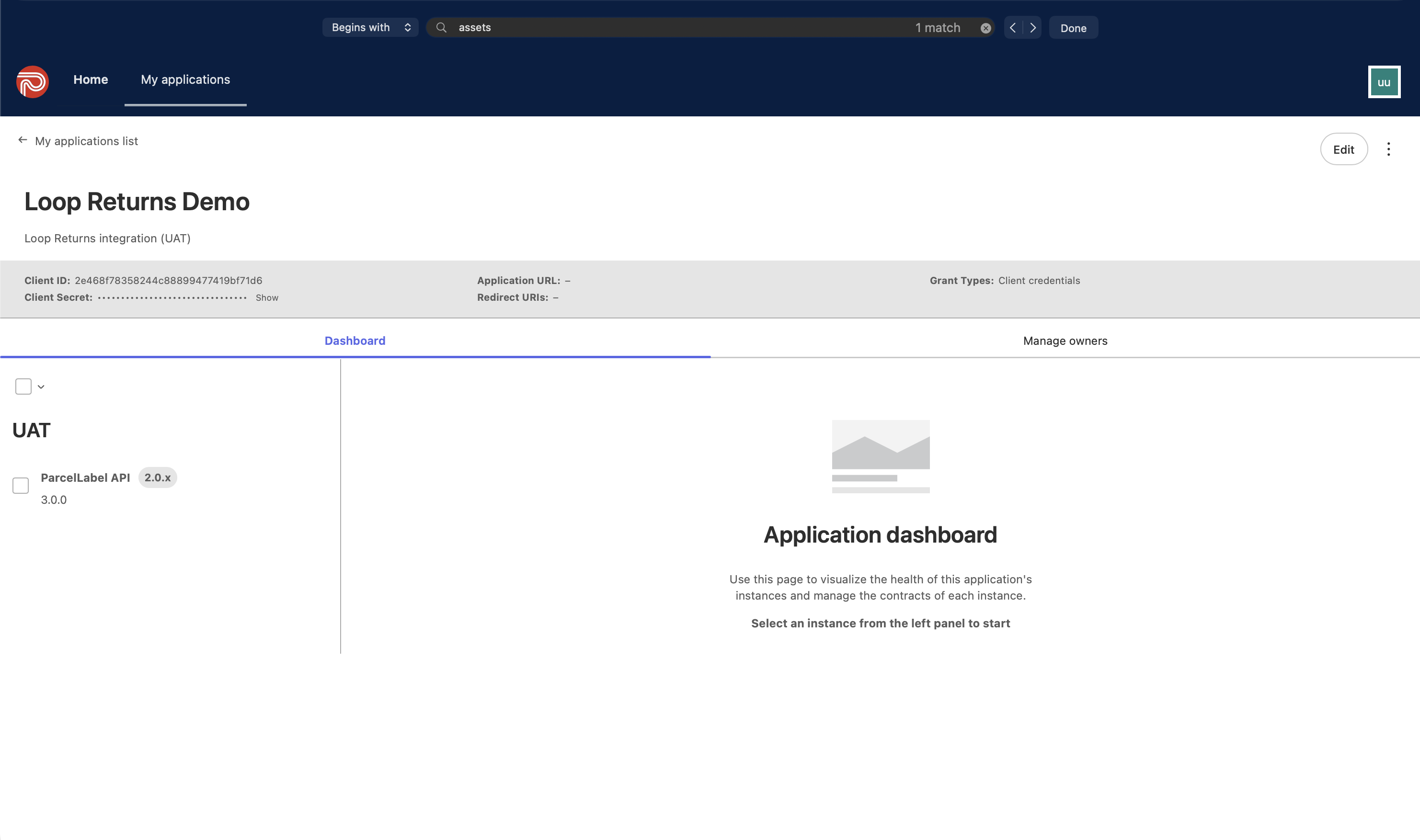Check the ParcelLabel API instance checkbox

pos(21,486)
